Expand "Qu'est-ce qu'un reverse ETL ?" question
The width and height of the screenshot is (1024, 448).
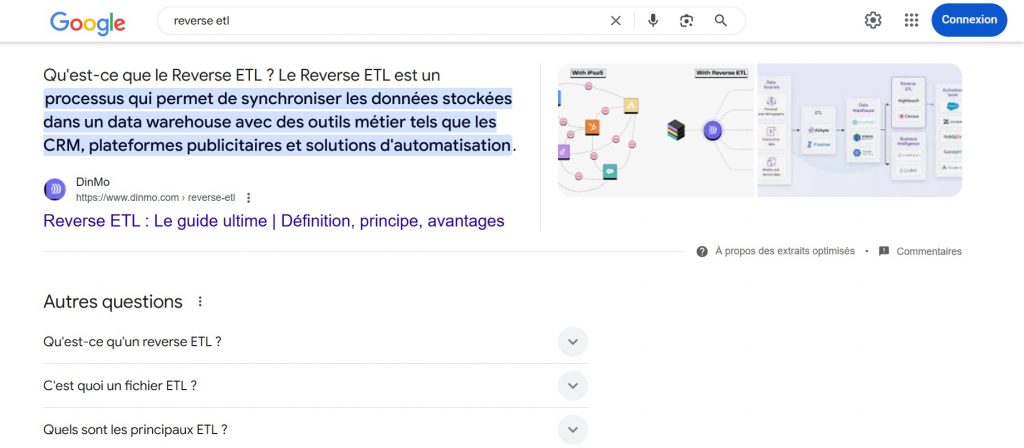[x=572, y=342]
